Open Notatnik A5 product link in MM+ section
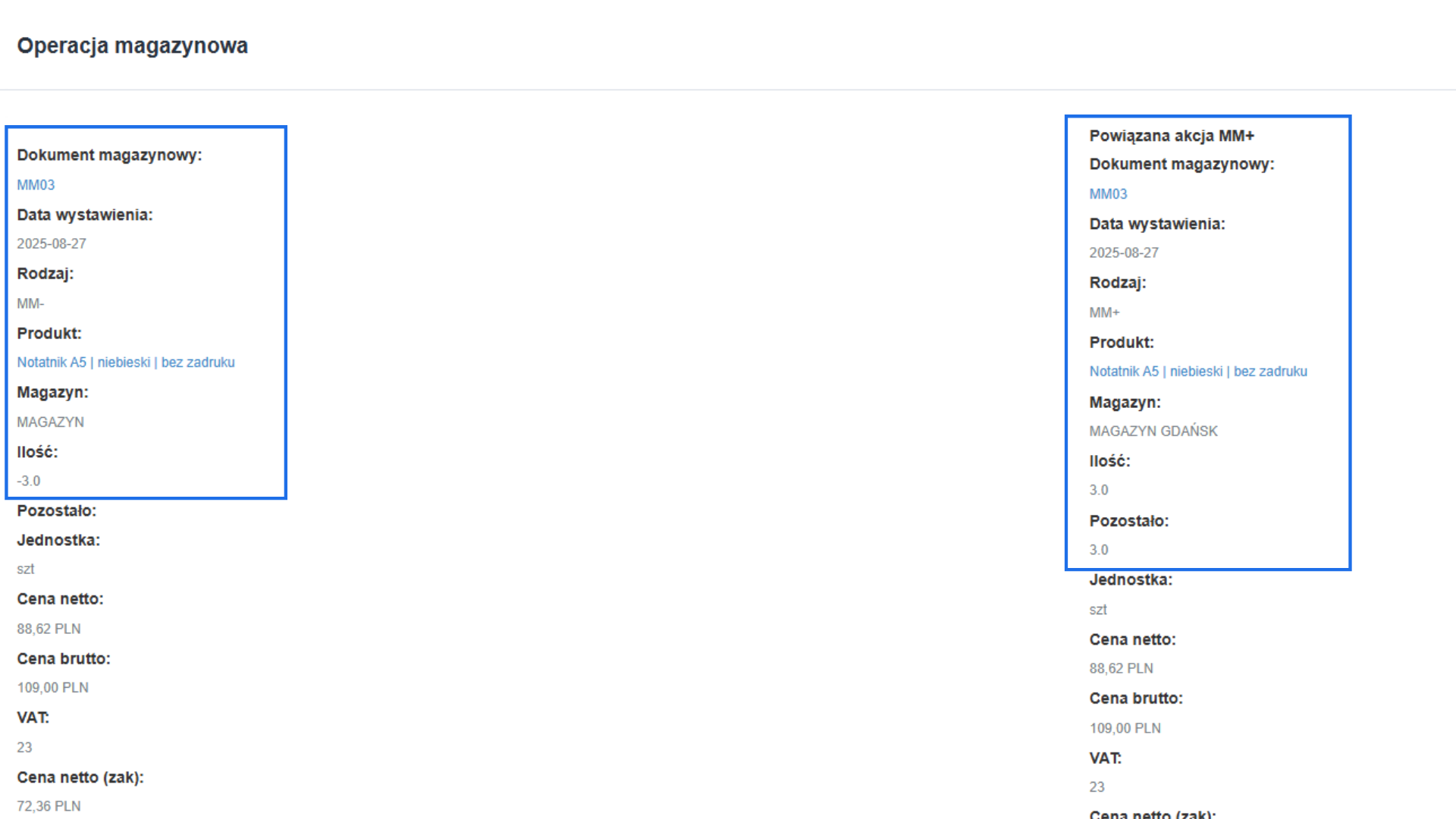Image resolution: width=1456 pixels, height=819 pixels. (1198, 372)
